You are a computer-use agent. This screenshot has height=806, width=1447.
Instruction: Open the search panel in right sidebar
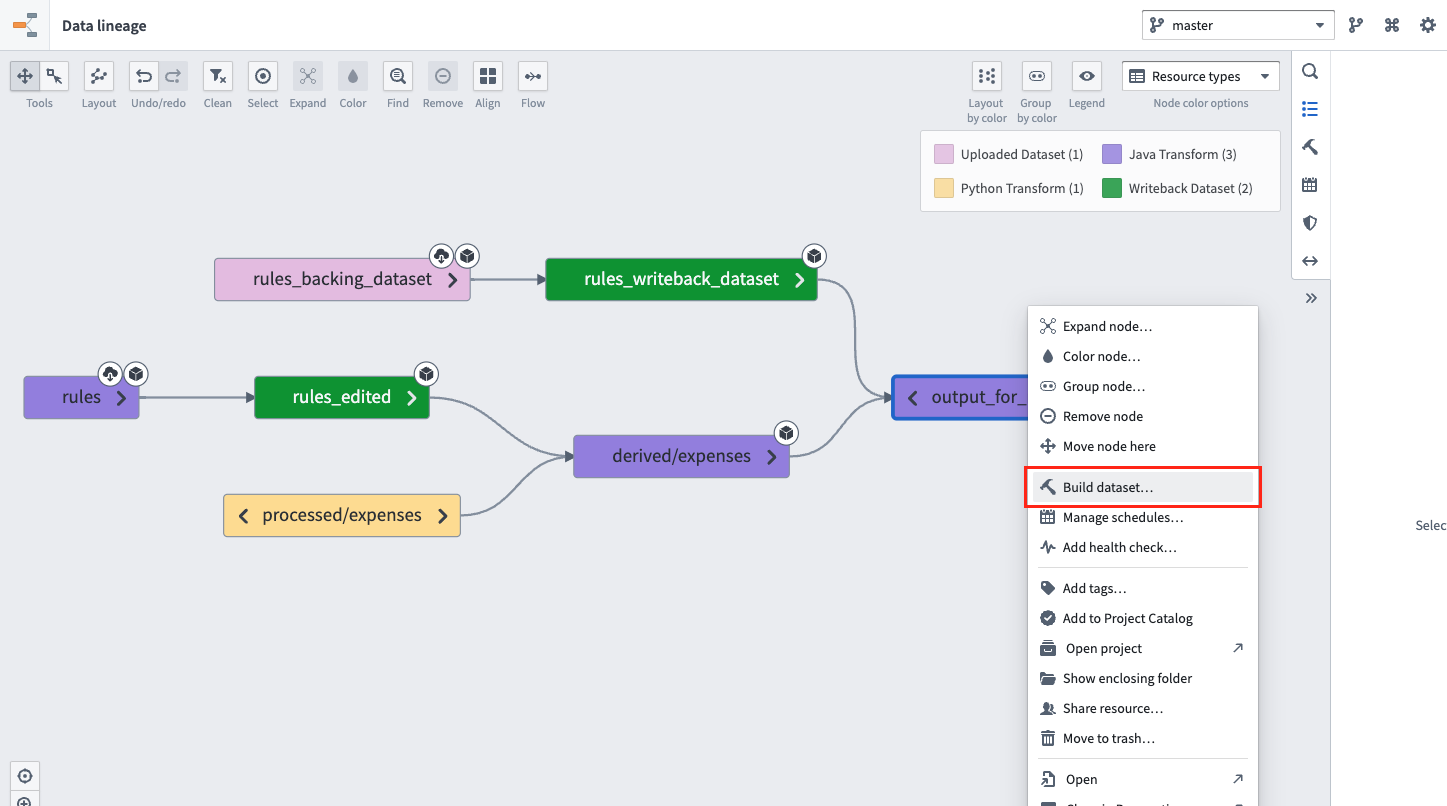point(1310,71)
